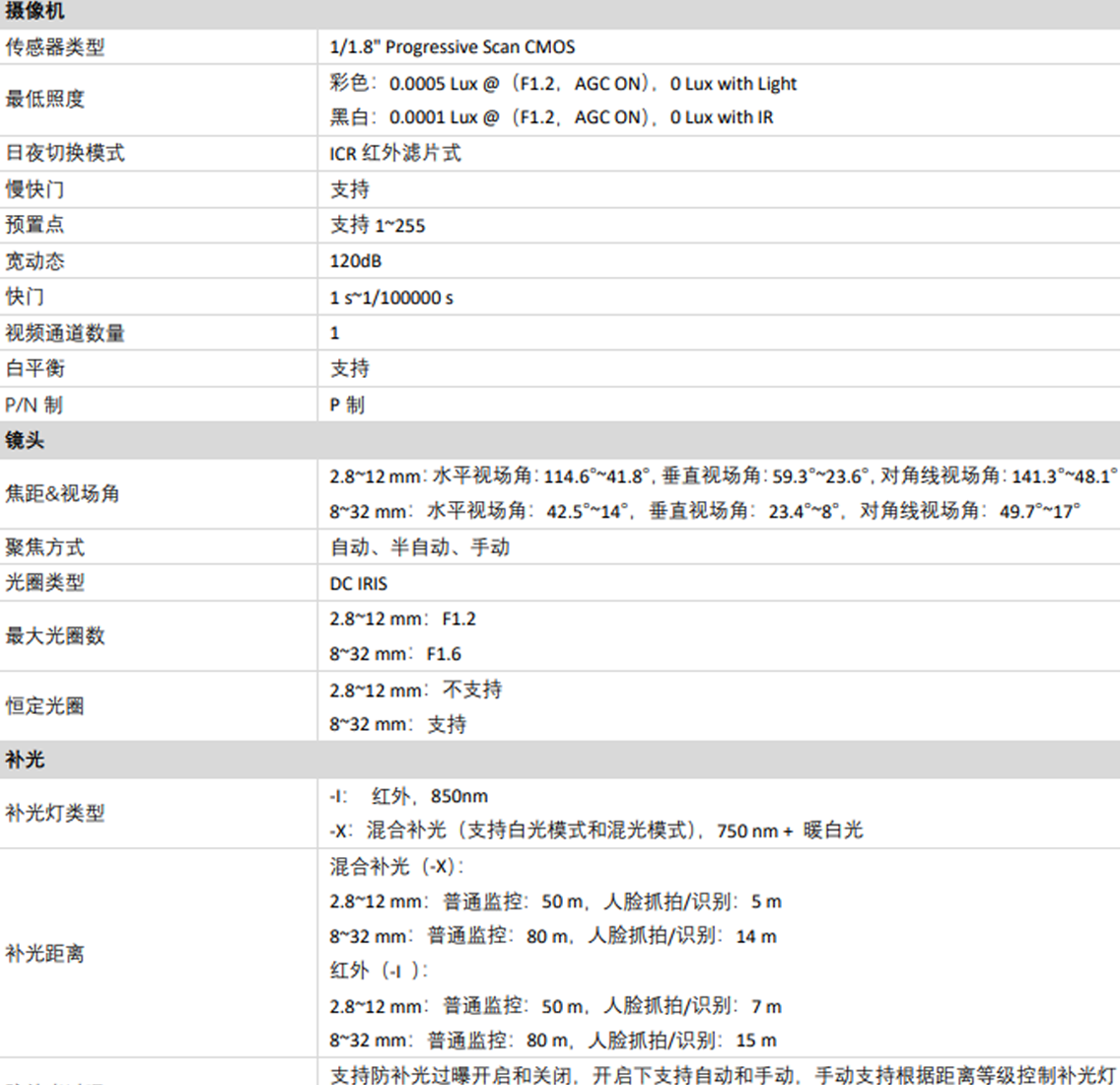Click the P 制 value cell
1120x1085 pixels.
pos(347,404)
